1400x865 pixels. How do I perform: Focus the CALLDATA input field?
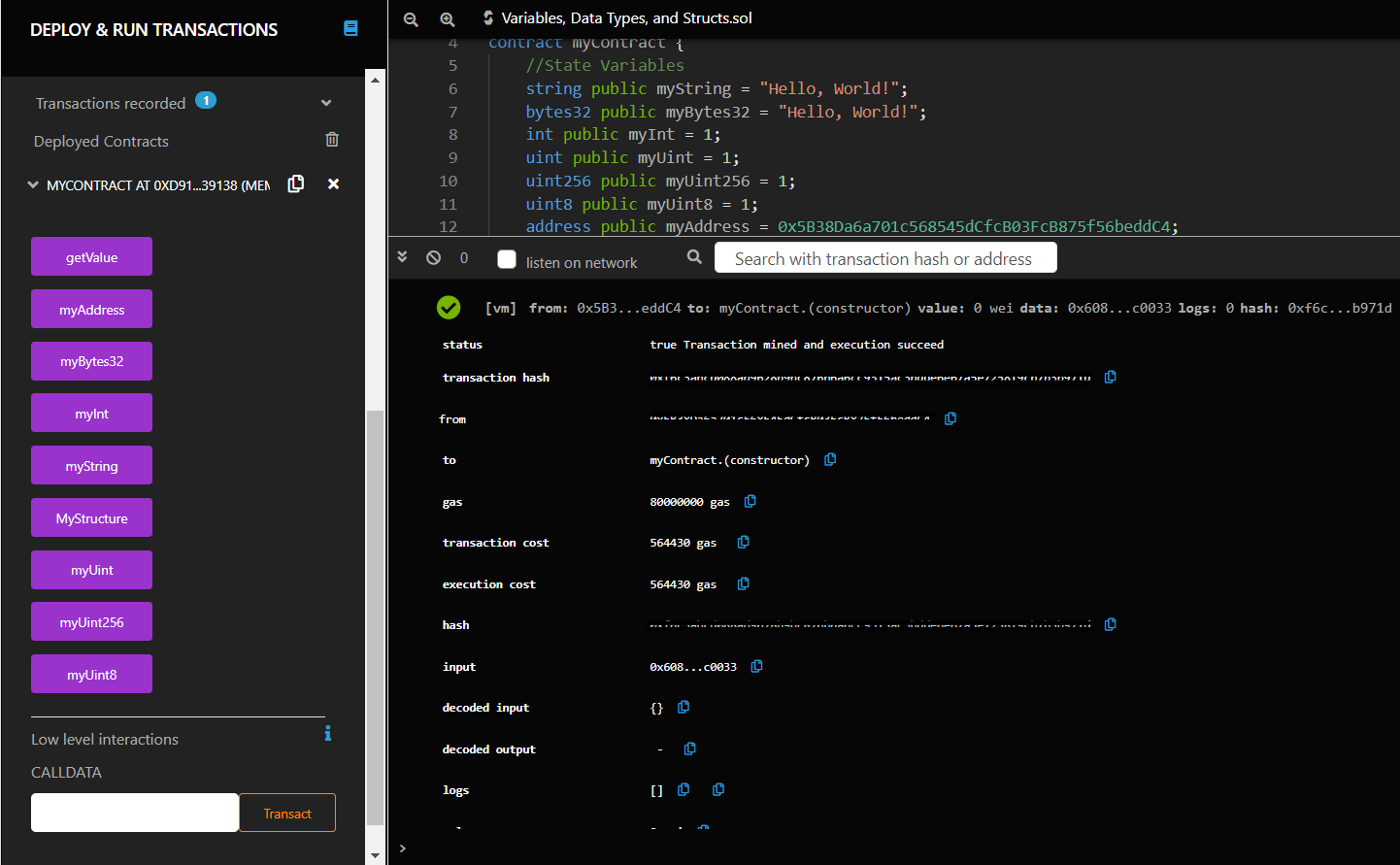135,813
